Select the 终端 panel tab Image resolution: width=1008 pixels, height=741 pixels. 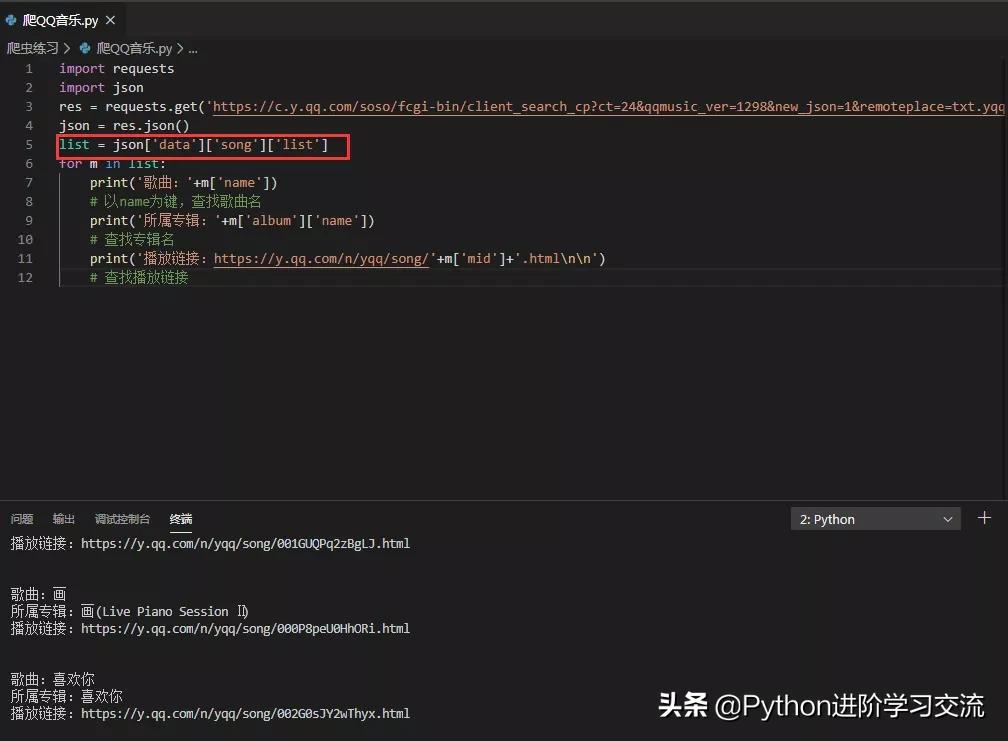[180, 519]
